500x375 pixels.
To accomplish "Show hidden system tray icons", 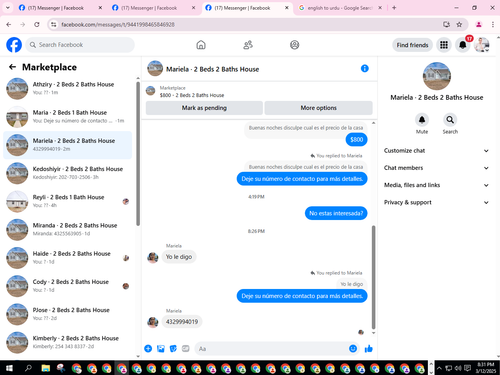I will point(439,368).
